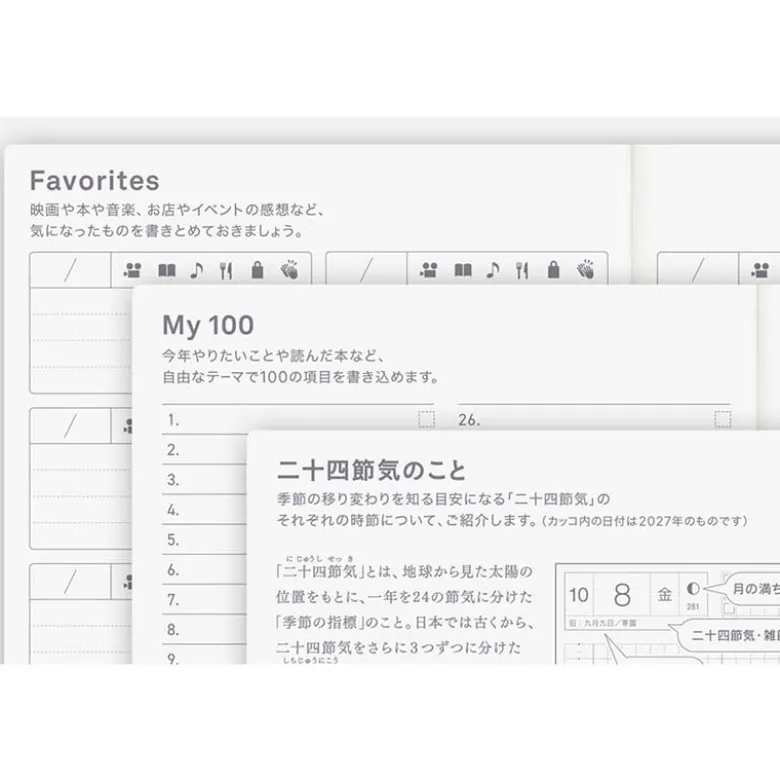Click the list number 3. in My 100
This screenshot has width=780, height=781.
point(173,480)
